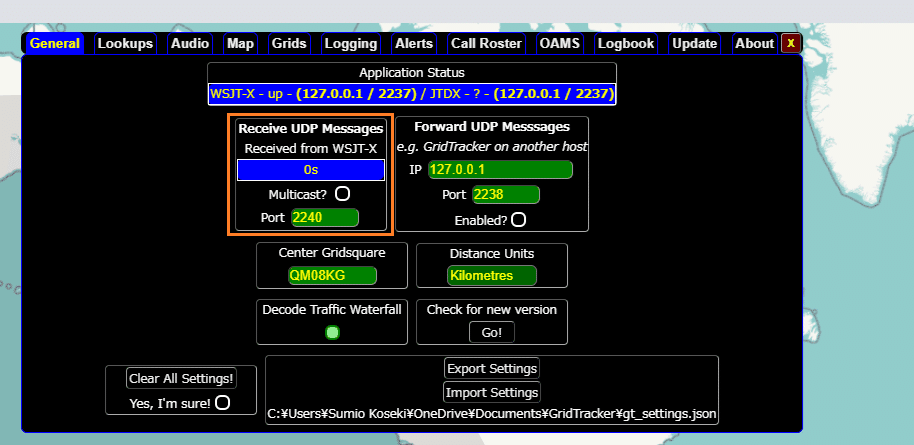The width and height of the screenshot is (914, 445).
Task: Click Go! to check for new version
Action: [492, 332]
